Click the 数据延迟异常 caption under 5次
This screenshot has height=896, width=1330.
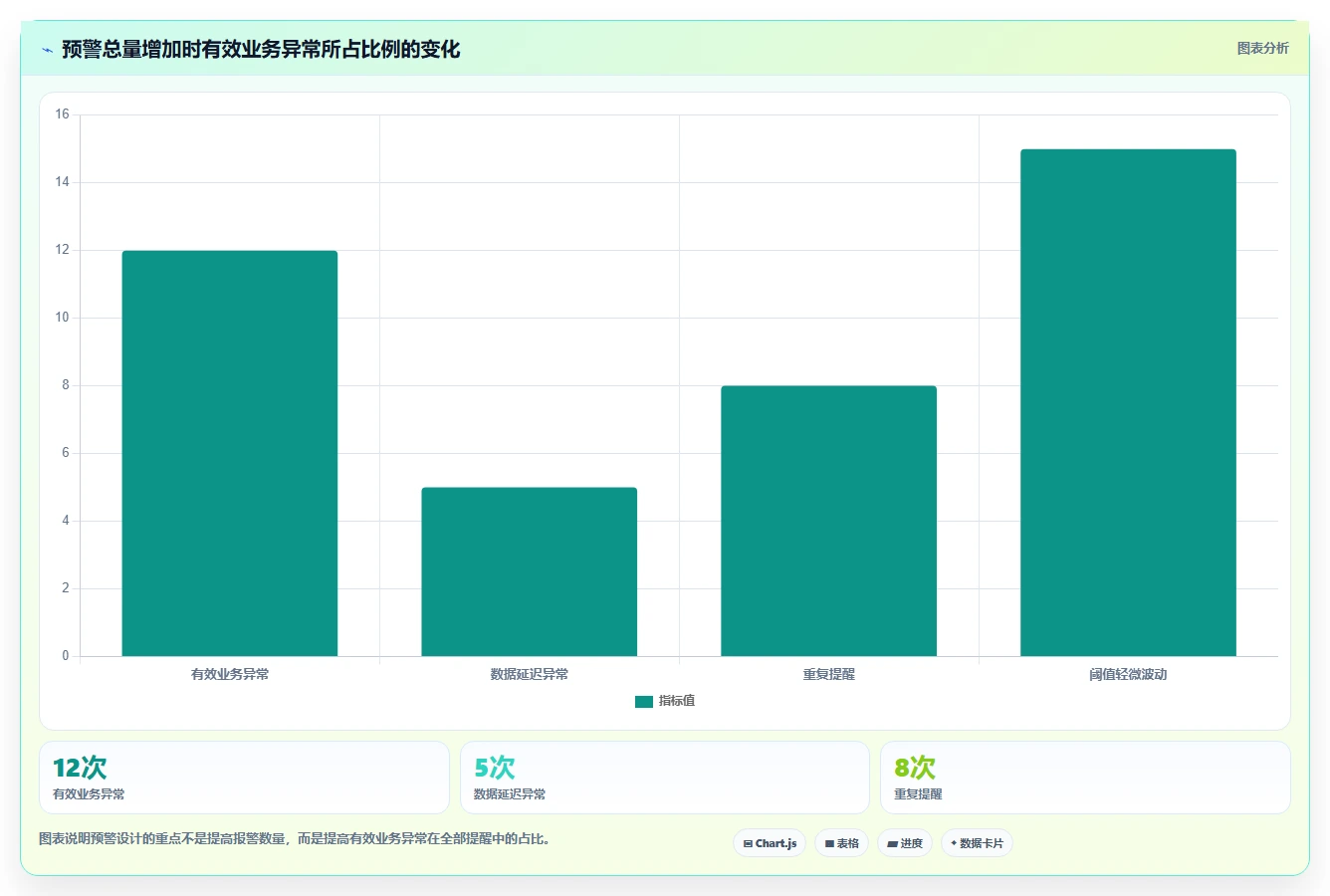[510, 794]
